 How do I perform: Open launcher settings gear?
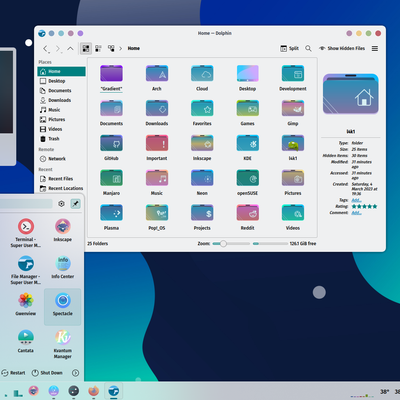click(61, 204)
